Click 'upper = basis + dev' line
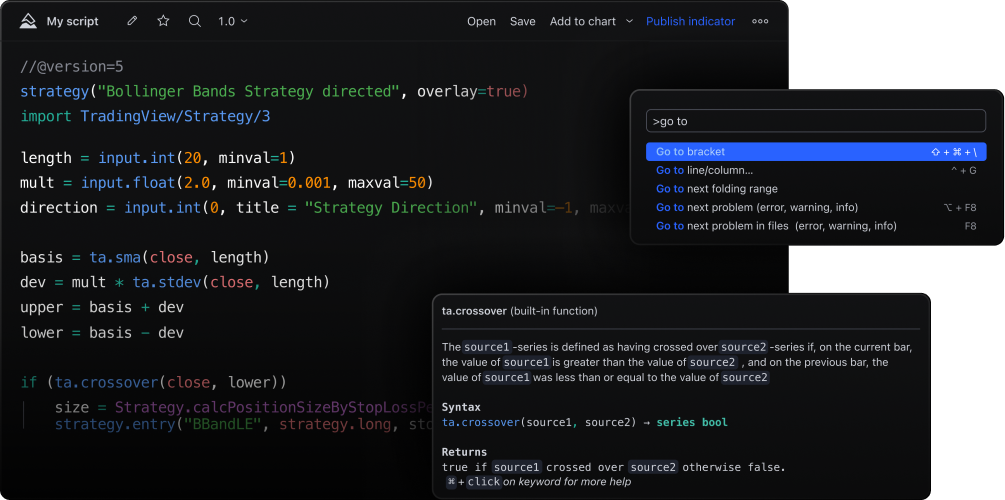This screenshot has width=1005, height=500. click(x=102, y=308)
